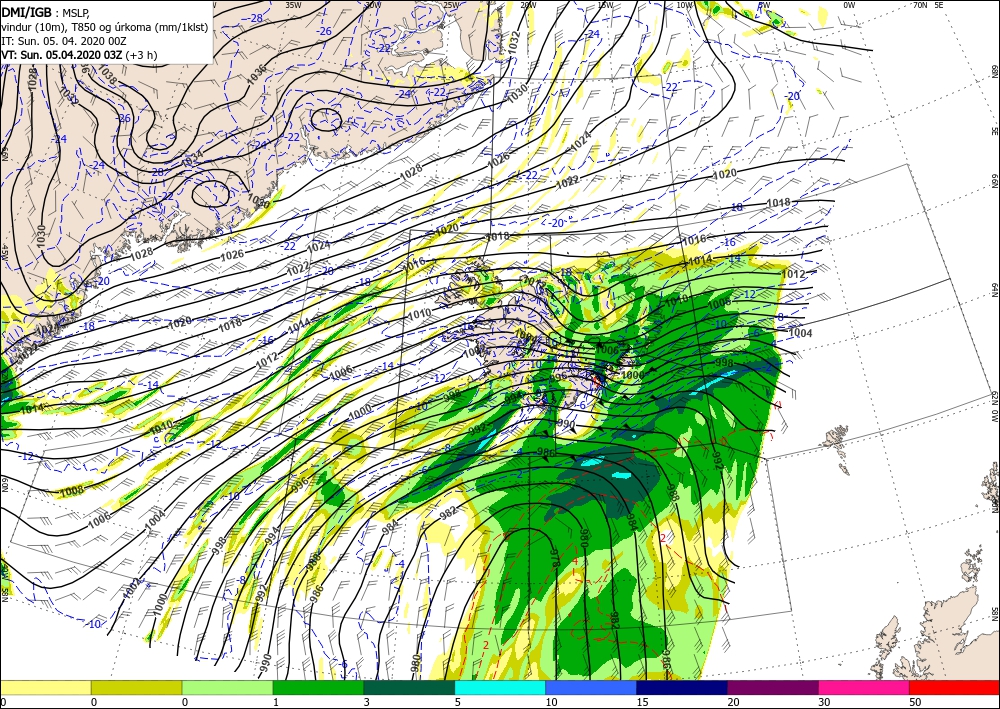Click the 35W longitude label

click(x=293, y=4)
